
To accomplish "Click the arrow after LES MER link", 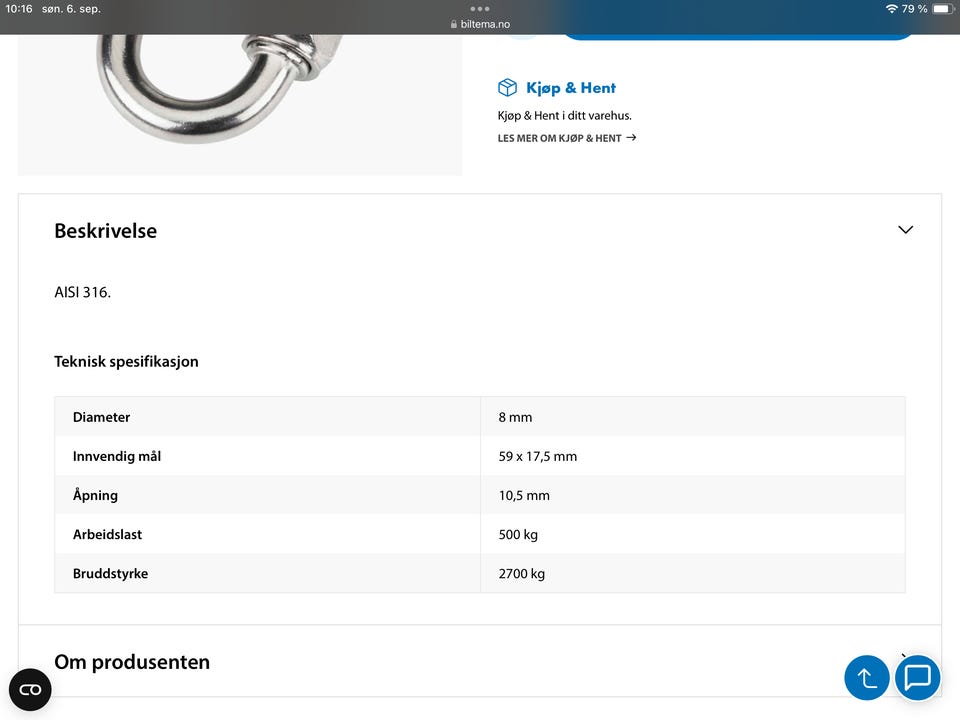I will [631, 138].
